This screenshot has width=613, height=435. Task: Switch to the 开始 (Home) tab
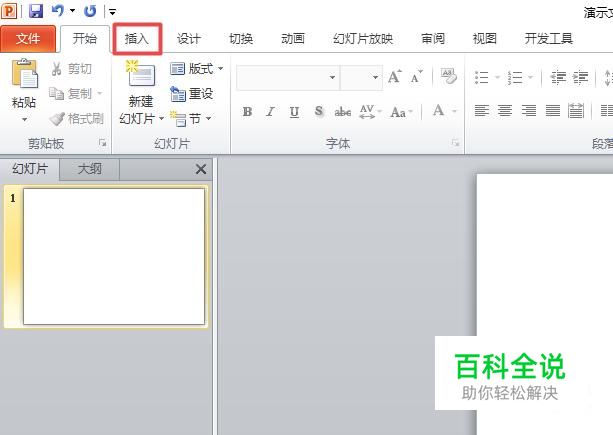[85, 39]
